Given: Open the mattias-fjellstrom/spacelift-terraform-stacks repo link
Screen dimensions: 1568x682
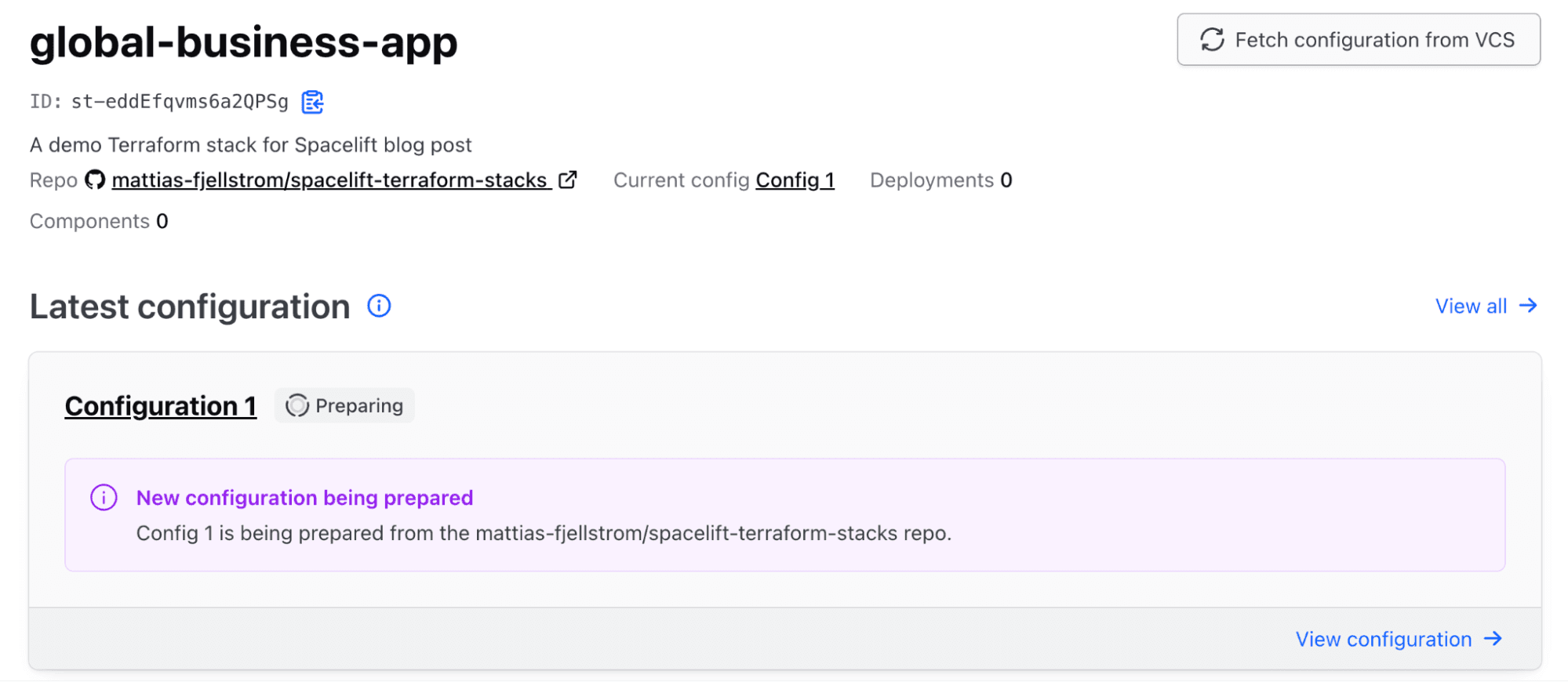Looking at the screenshot, I should [x=330, y=180].
